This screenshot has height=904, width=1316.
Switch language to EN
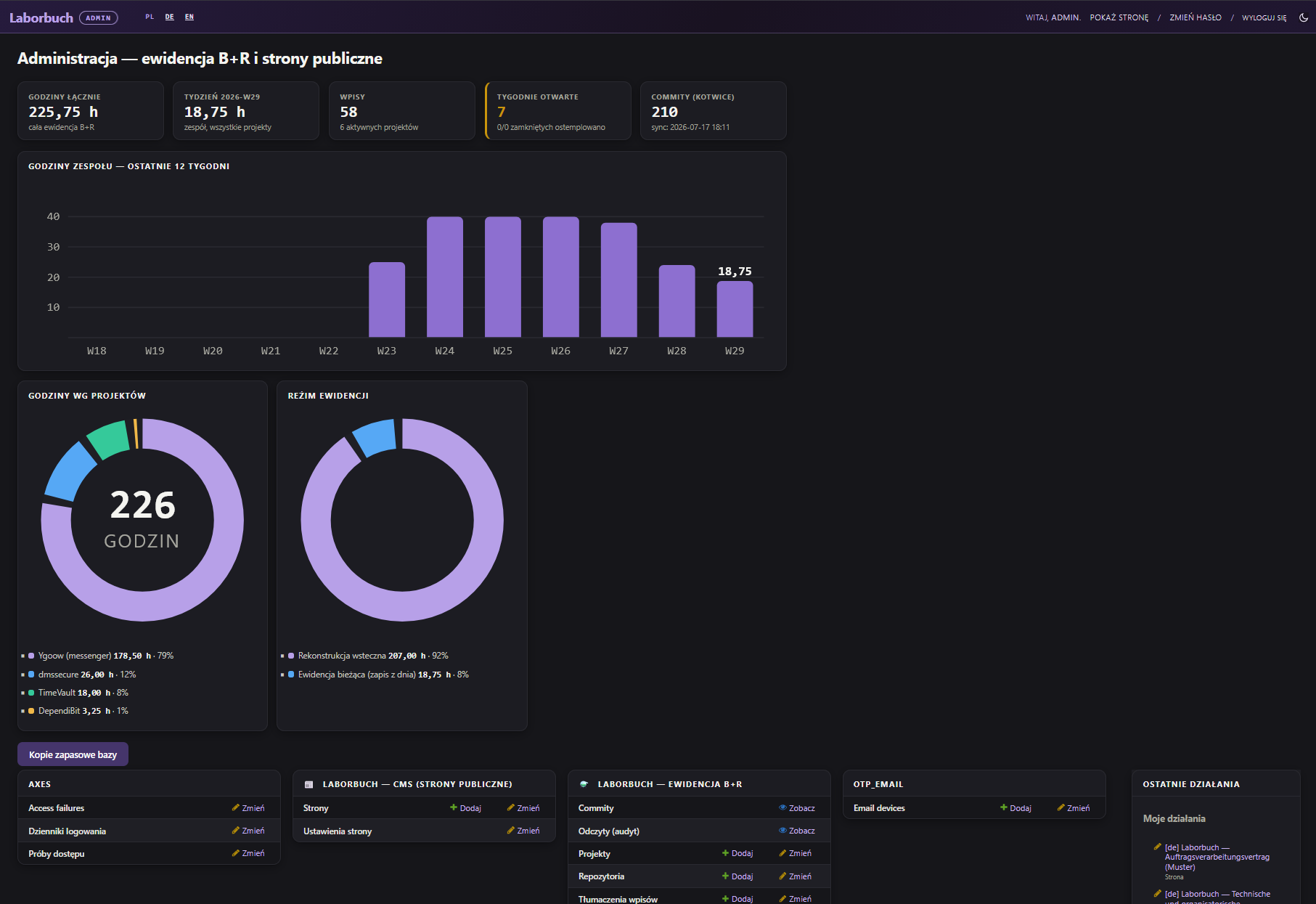click(x=189, y=17)
